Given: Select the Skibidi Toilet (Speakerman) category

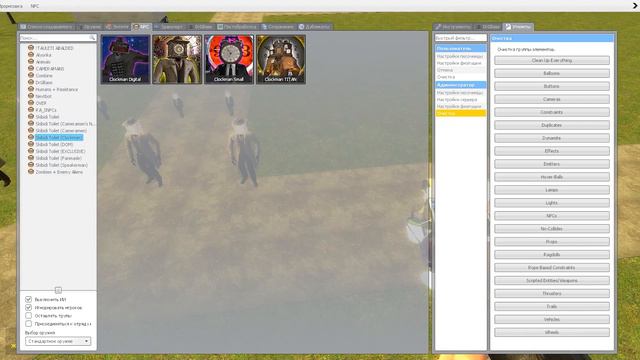Looking at the screenshot, I should [61, 165].
